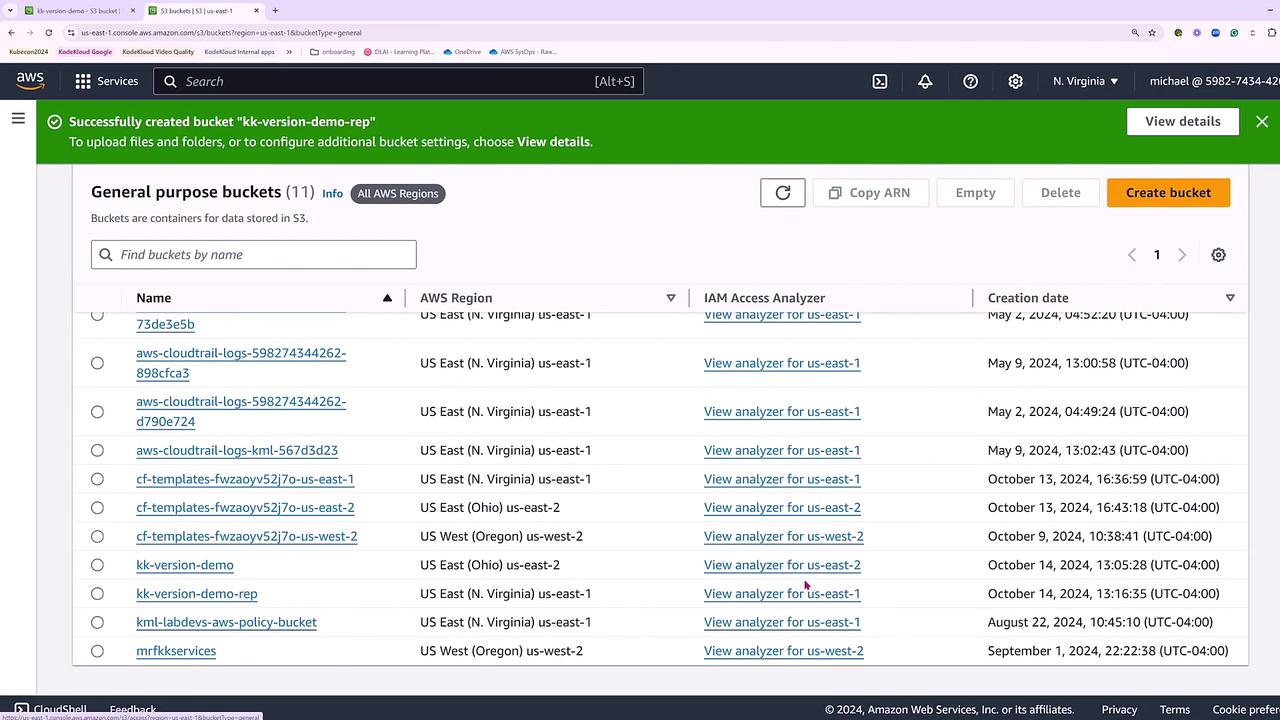Image resolution: width=1280 pixels, height=720 pixels.
Task: Toggle the left hamburger navigation menu
Action: coord(18,119)
